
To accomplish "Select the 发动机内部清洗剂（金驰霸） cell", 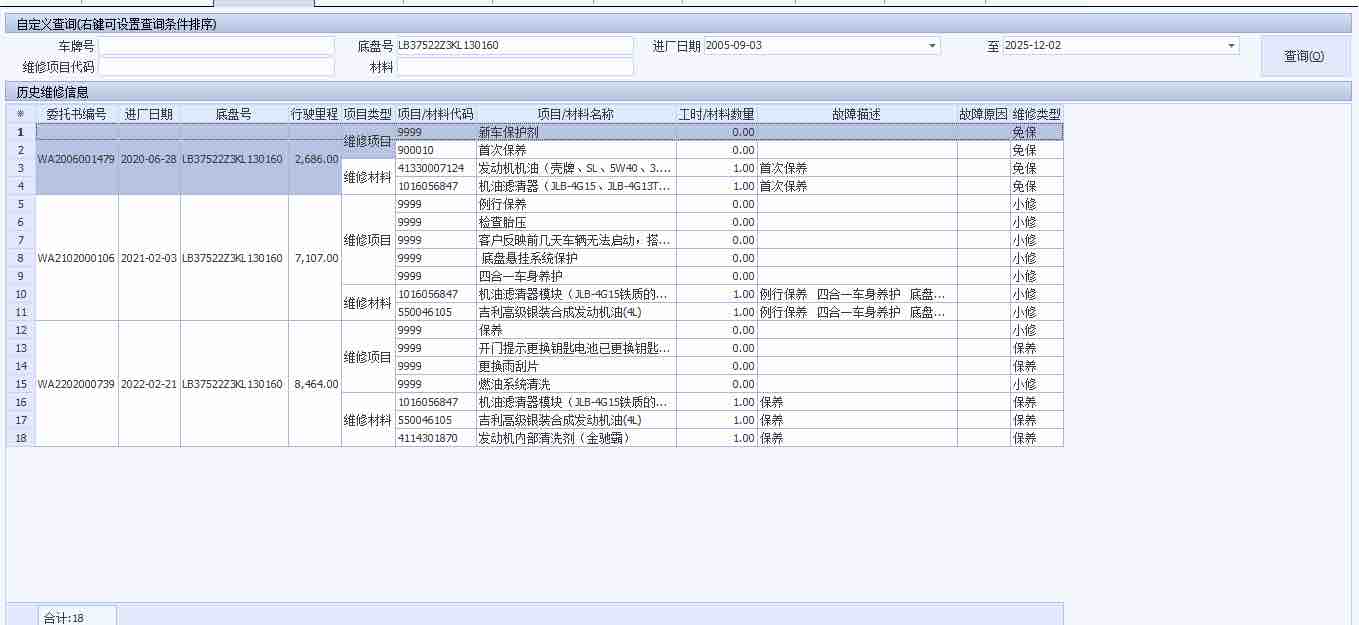I will point(576,438).
